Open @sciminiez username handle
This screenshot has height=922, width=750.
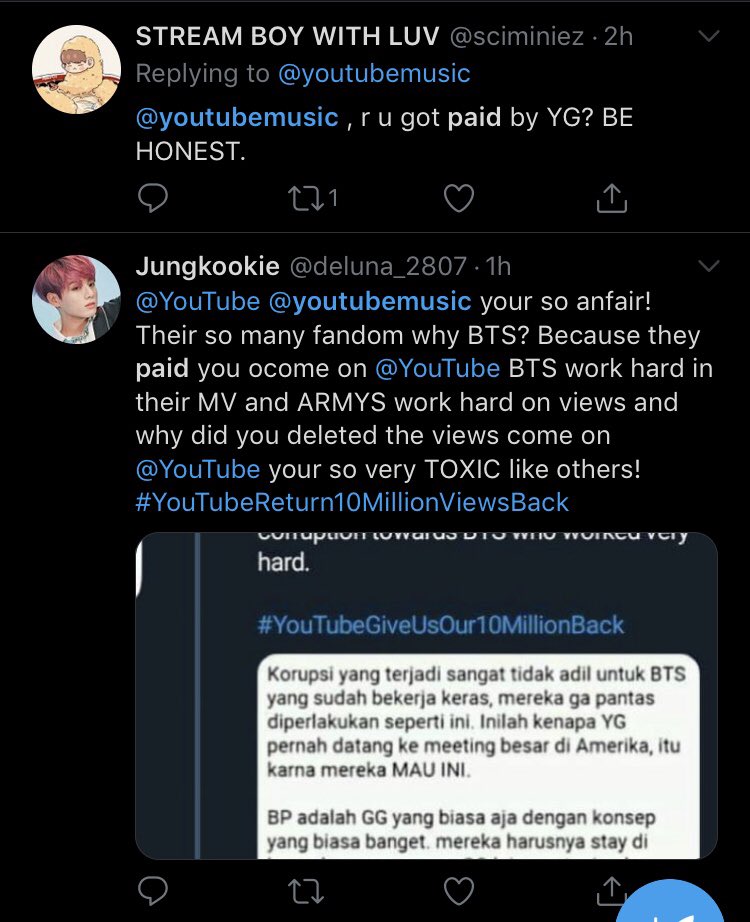click(x=517, y=36)
